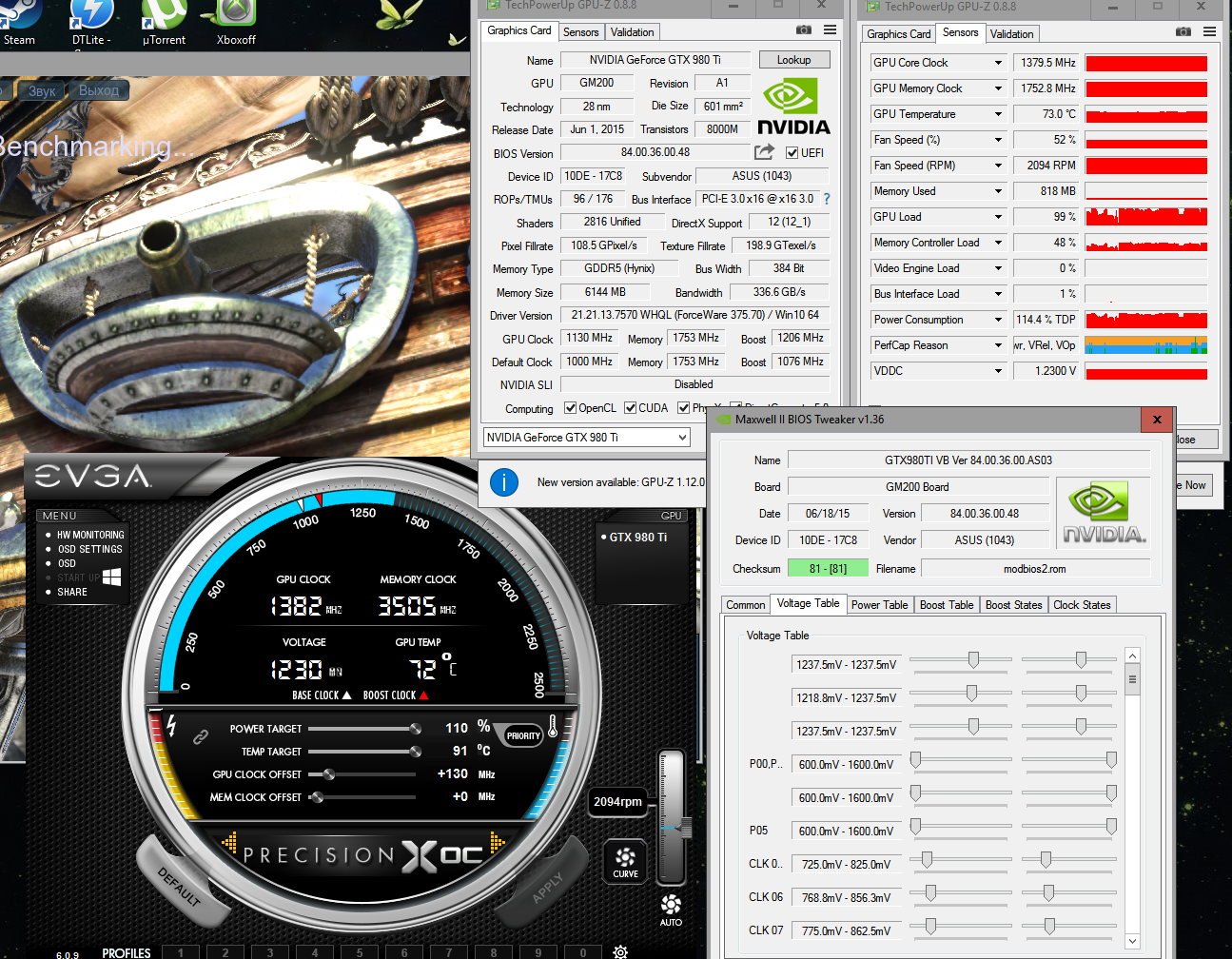
Task: Expand the GPU Temperature sensor dropdown
Action: tap(999, 114)
